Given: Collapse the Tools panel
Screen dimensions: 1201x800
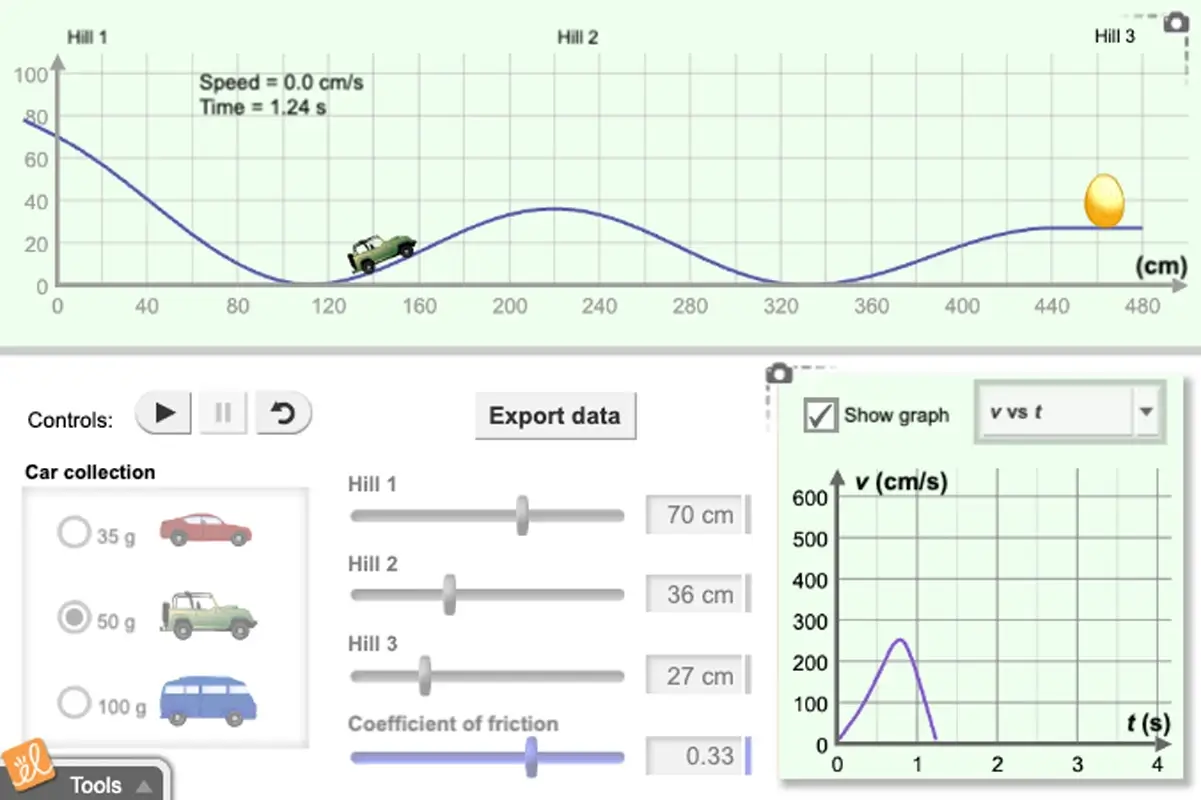Looking at the screenshot, I should (x=143, y=786).
